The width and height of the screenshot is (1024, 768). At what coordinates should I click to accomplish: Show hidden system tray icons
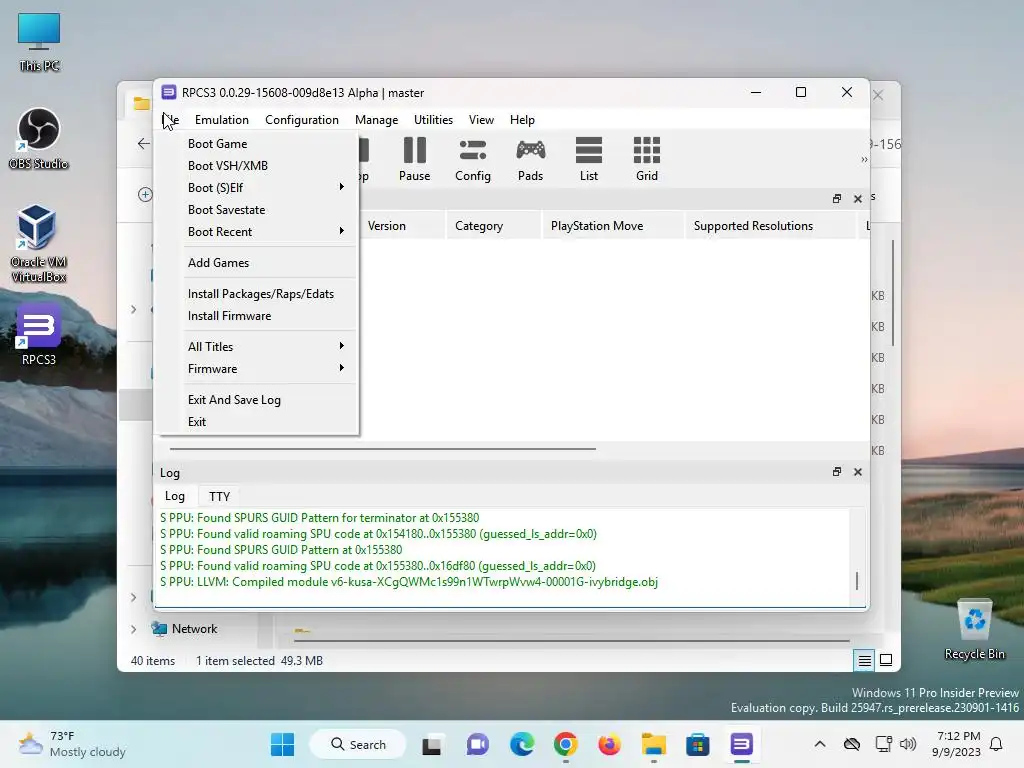[820, 744]
